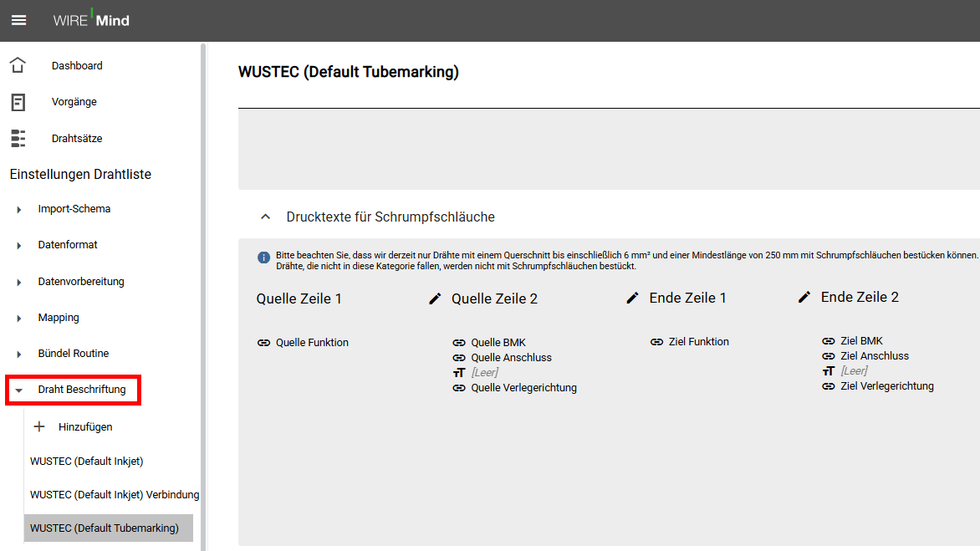Click link icon beside Quelle Verlegerichtung
Viewport: 980px width, 551px height.
click(x=459, y=387)
